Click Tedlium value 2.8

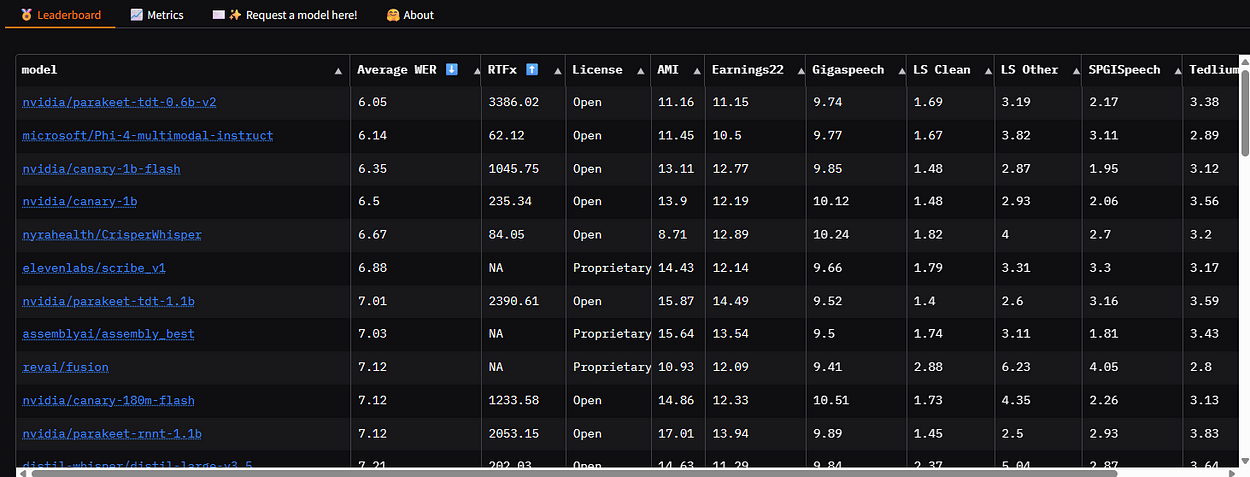click(1200, 367)
